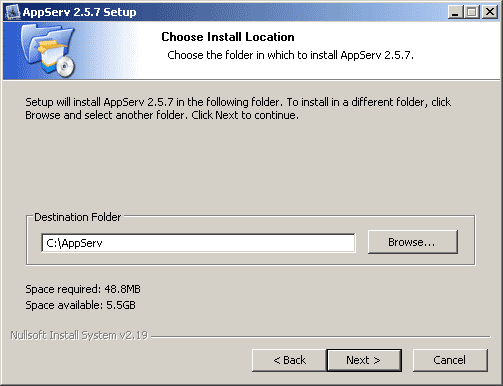Focus the C:\AppServ destination path field
Screen dimensions: 503x386
click(198, 243)
